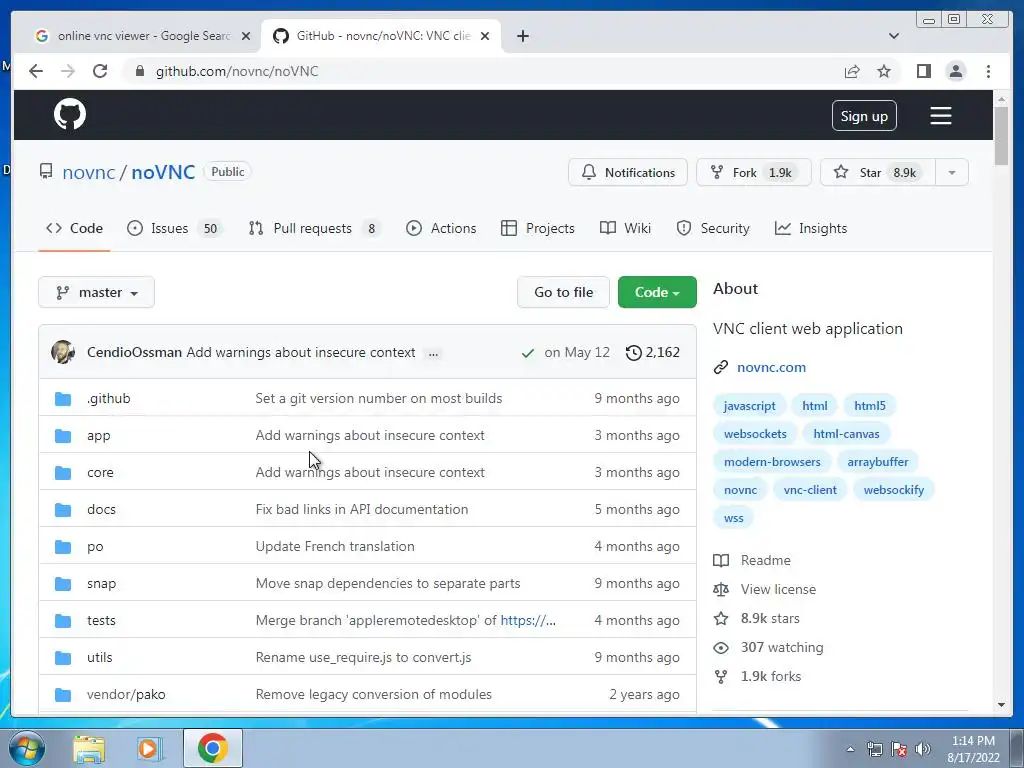Click the Notifications button
Image resolution: width=1024 pixels, height=768 pixels.
coord(628,172)
